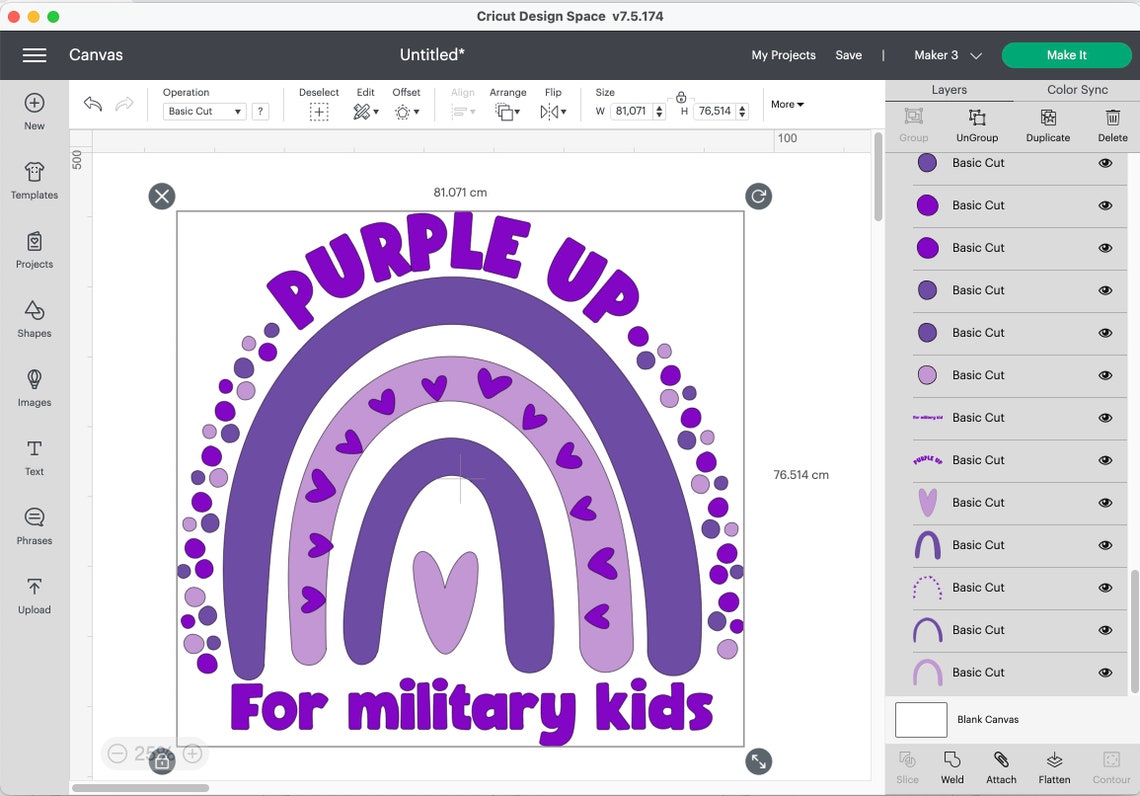Open My Projects
The image size is (1140, 796).
coord(783,55)
